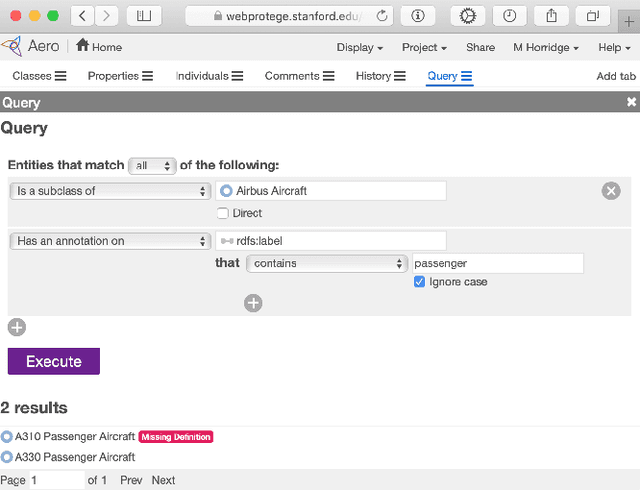
Task: Click the class icon of A310 Passenger Aircraft
Action: tap(7, 437)
